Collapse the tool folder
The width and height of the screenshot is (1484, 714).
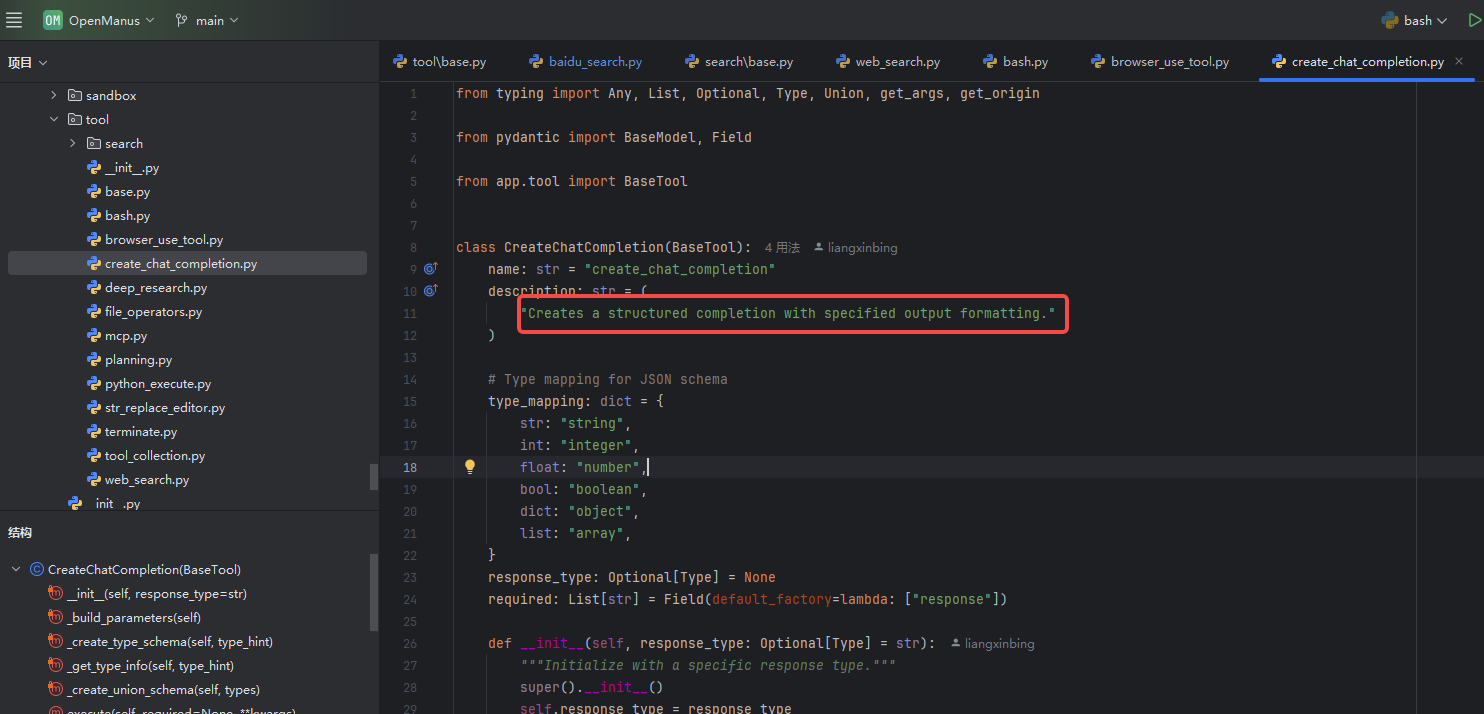[x=53, y=120]
